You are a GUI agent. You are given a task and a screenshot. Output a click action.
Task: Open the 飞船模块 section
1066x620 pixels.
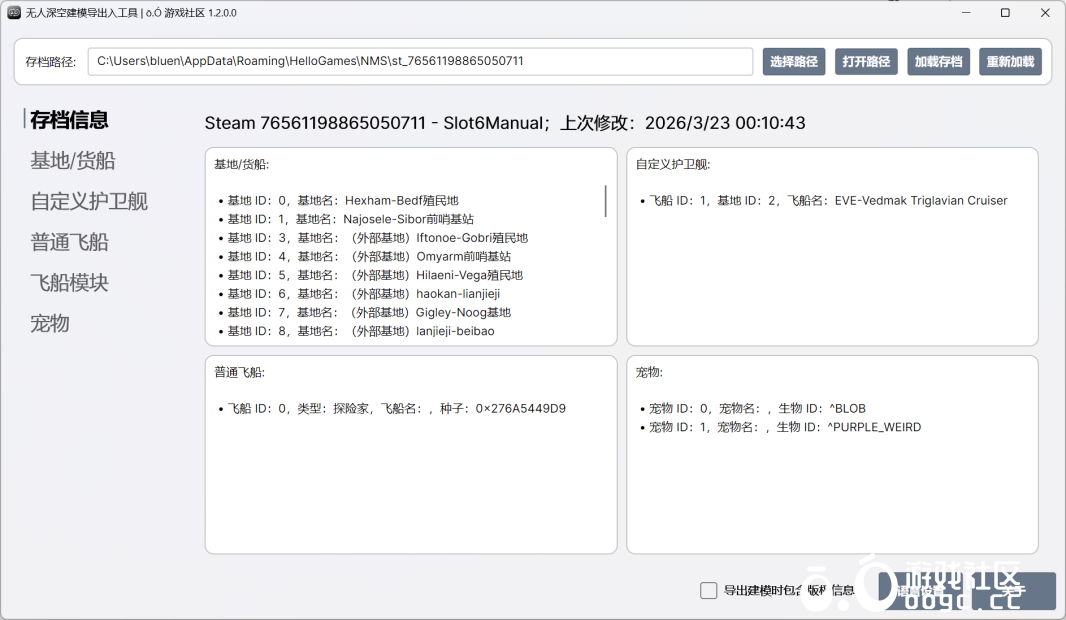(70, 284)
